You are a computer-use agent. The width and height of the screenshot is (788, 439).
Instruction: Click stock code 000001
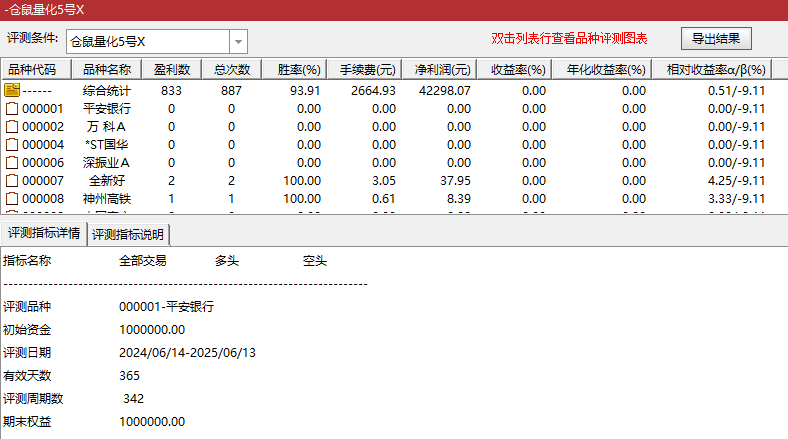coord(43,109)
